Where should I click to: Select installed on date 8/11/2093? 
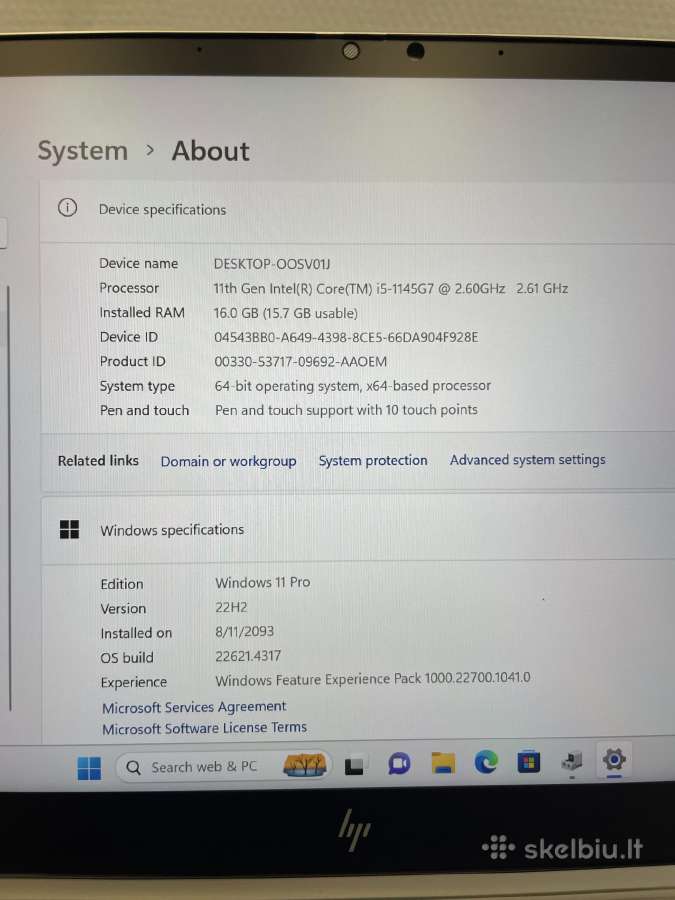(x=245, y=631)
